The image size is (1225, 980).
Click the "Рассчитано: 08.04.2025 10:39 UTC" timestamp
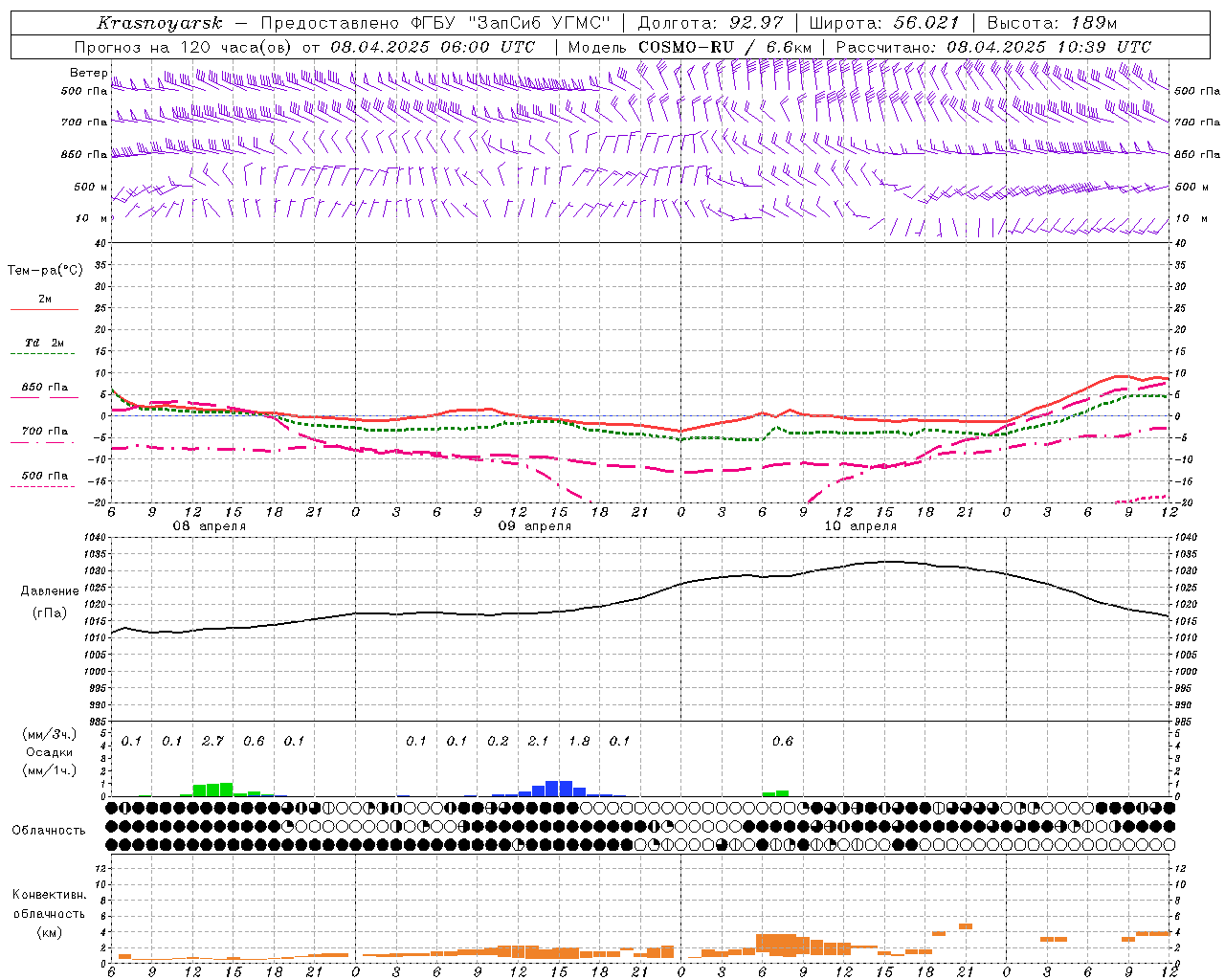[993, 47]
